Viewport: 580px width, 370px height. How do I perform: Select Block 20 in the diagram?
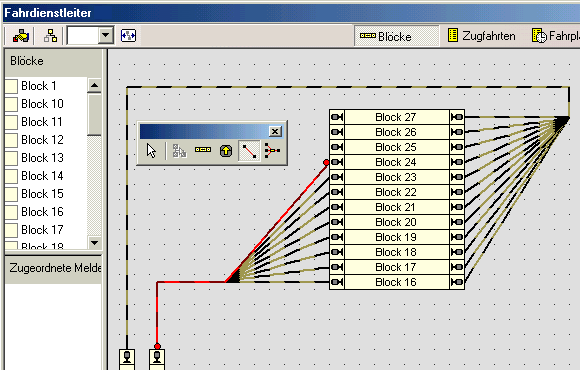(x=397, y=222)
